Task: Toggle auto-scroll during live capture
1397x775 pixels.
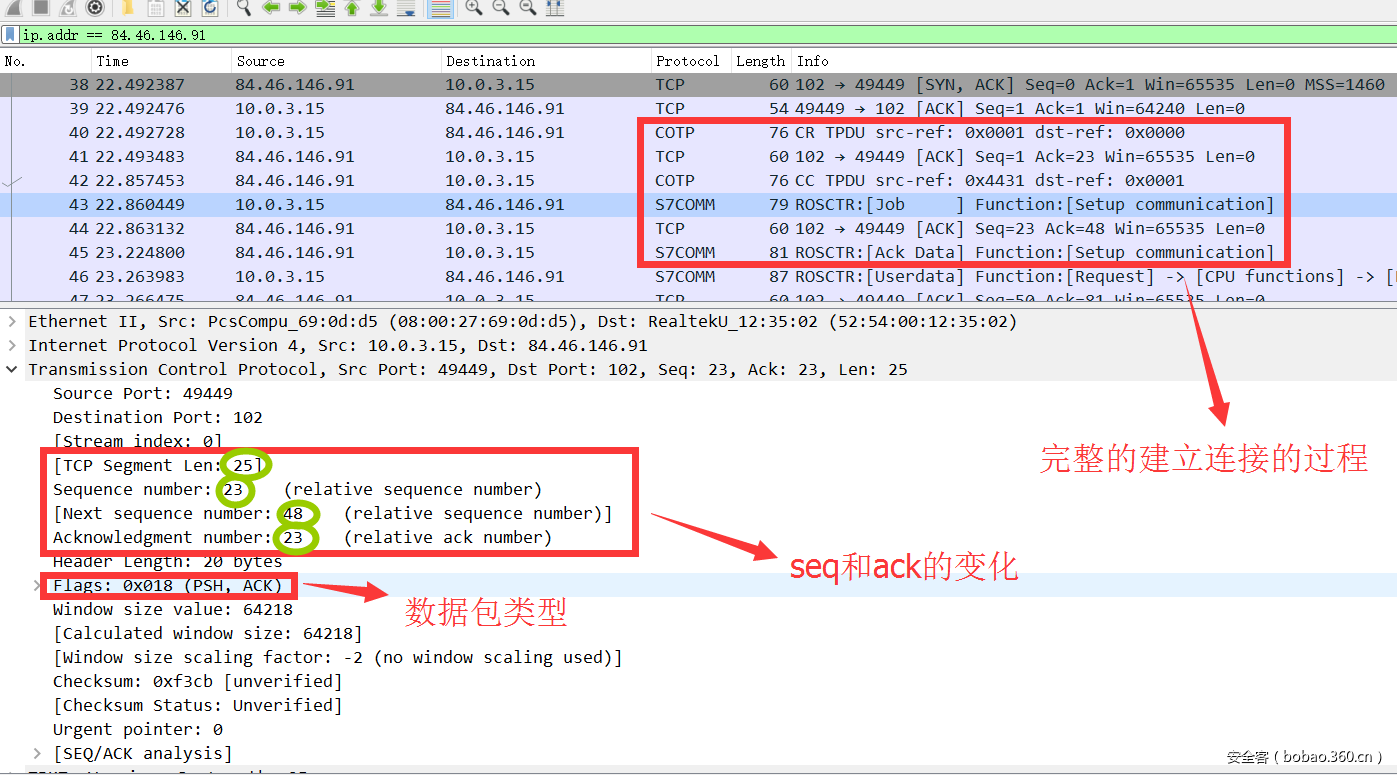Action: (x=407, y=9)
